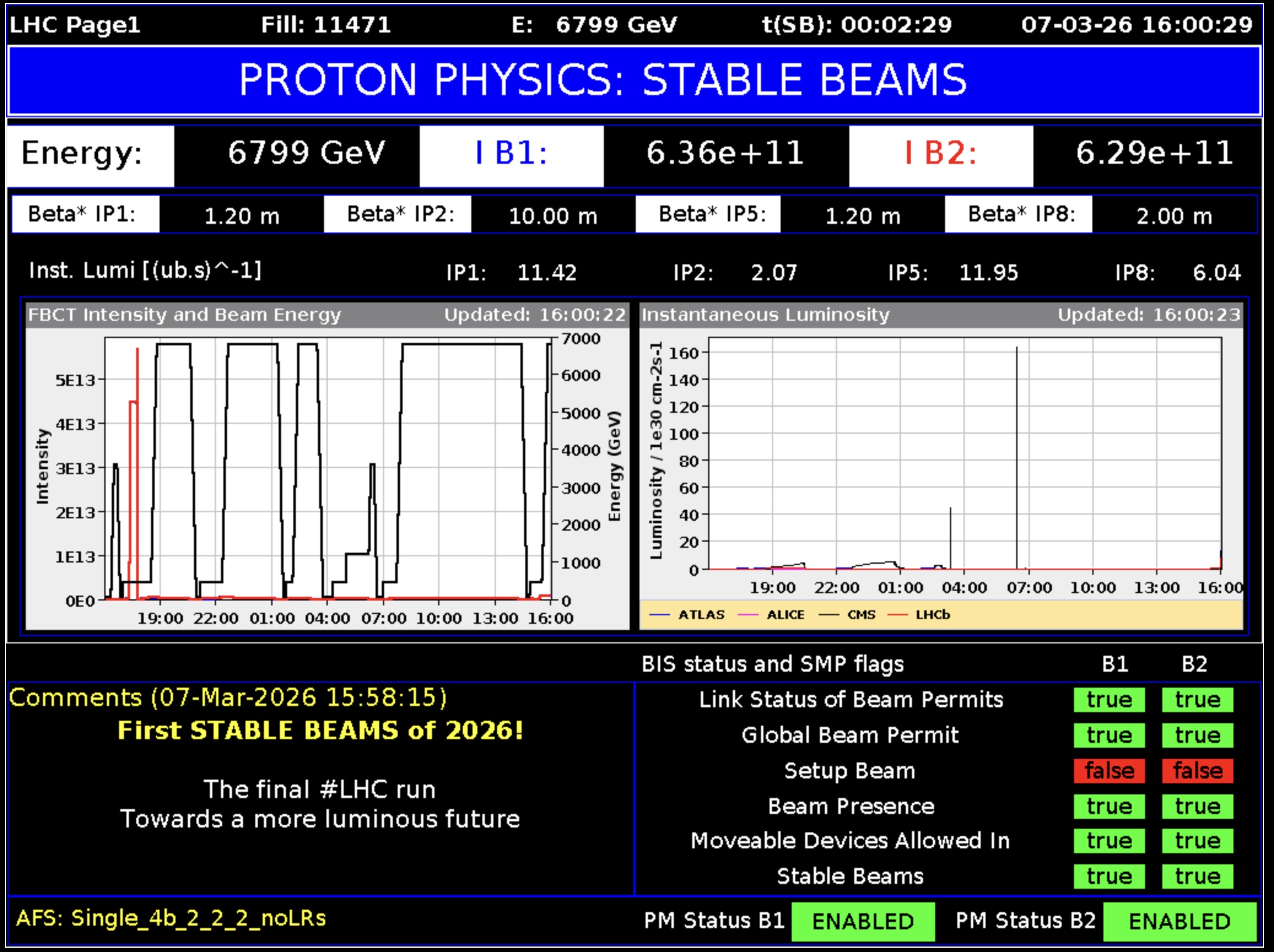Toggle the Stable Beams B2 true indicator
The width and height of the screenshot is (1274, 952).
[1199, 876]
